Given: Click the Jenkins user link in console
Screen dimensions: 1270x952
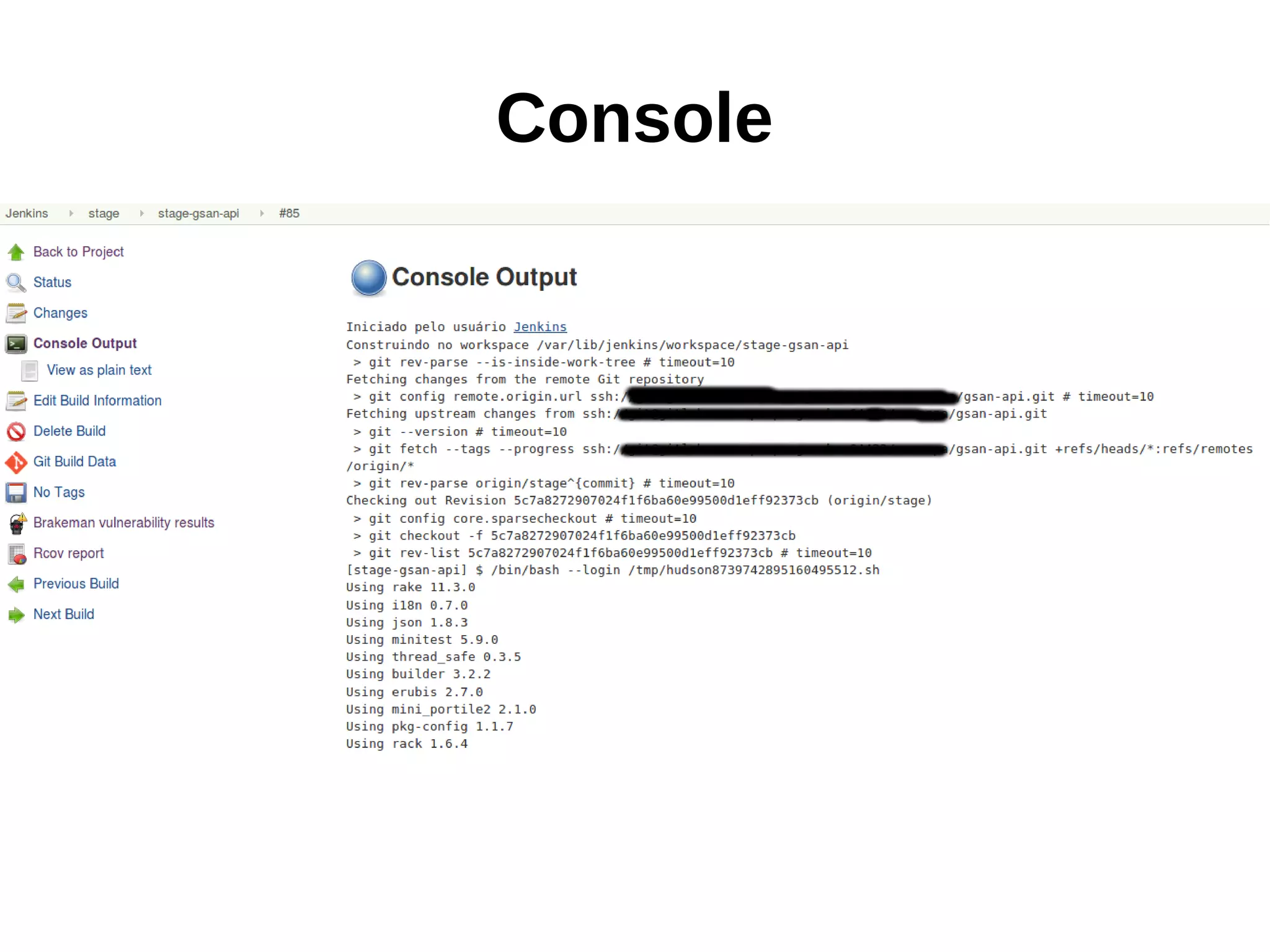Looking at the screenshot, I should [x=540, y=327].
